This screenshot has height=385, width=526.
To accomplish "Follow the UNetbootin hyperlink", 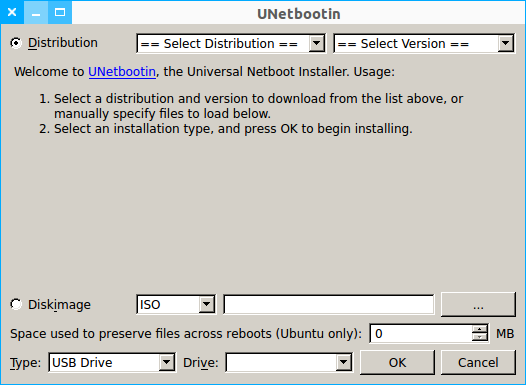I will [x=122, y=72].
